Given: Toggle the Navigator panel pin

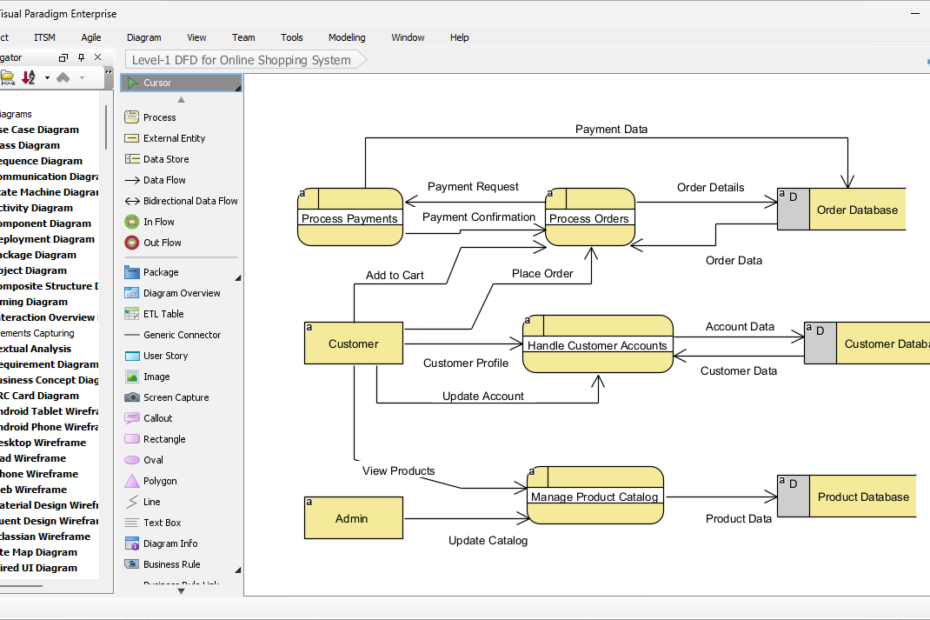Looking at the screenshot, I should pyautogui.click(x=81, y=58).
